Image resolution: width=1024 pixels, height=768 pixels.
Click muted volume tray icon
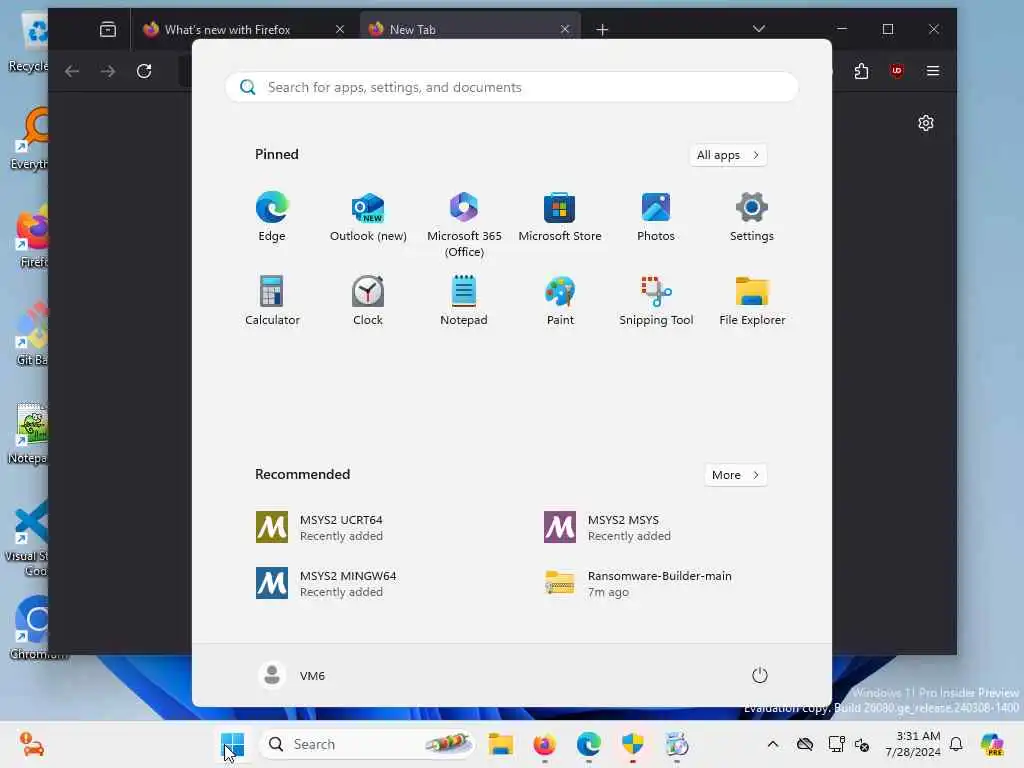pyautogui.click(x=862, y=744)
